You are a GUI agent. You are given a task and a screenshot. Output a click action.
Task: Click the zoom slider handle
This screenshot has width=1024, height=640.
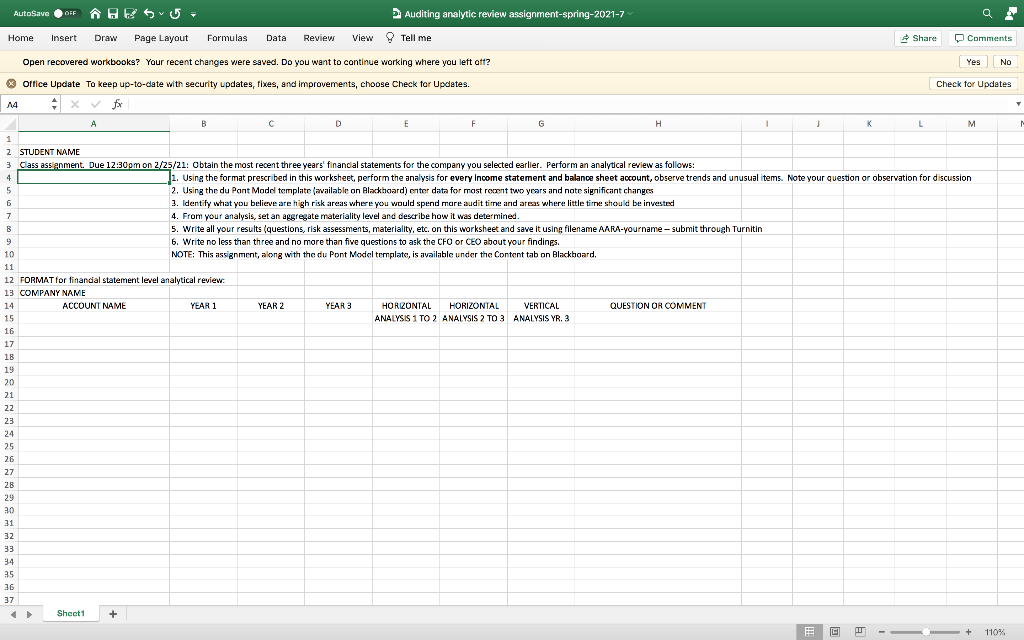point(926,632)
